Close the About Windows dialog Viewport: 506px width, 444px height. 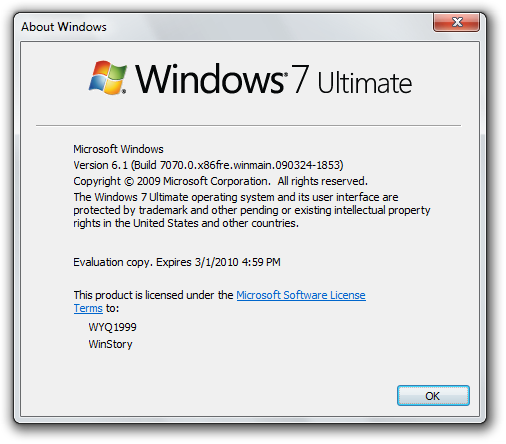[456, 22]
